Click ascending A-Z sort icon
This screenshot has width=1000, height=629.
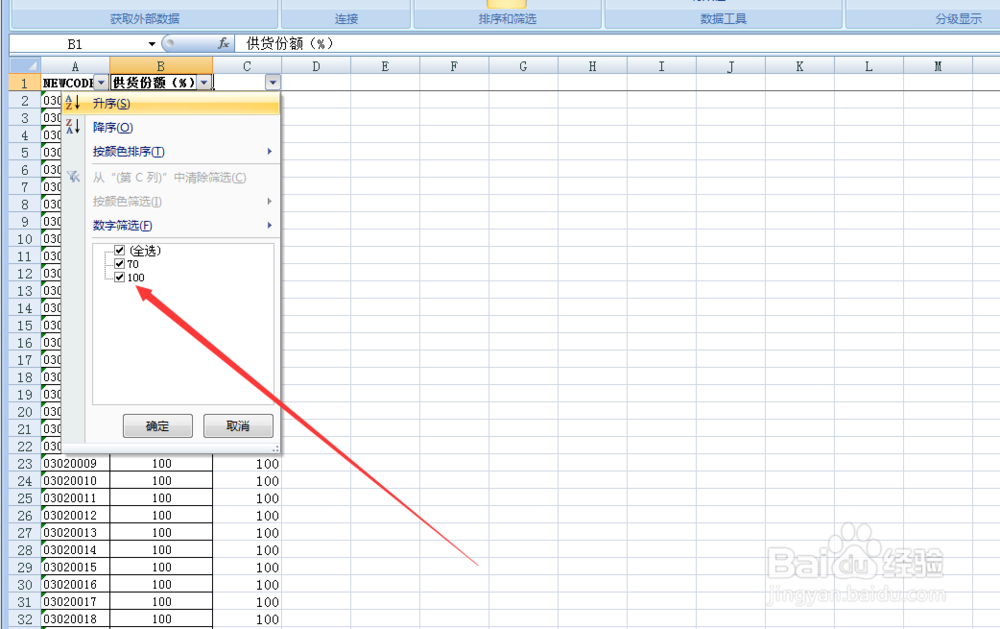[x=73, y=103]
